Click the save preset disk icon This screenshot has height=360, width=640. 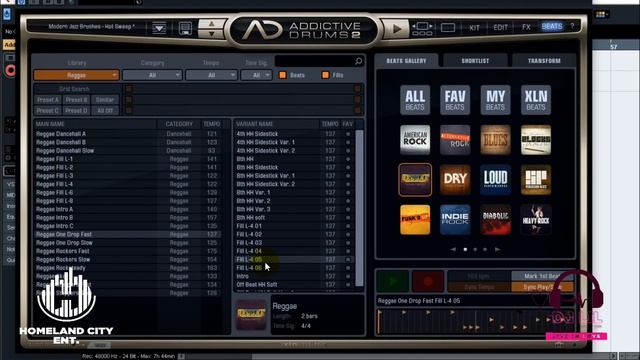pyautogui.click(x=185, y=28)
